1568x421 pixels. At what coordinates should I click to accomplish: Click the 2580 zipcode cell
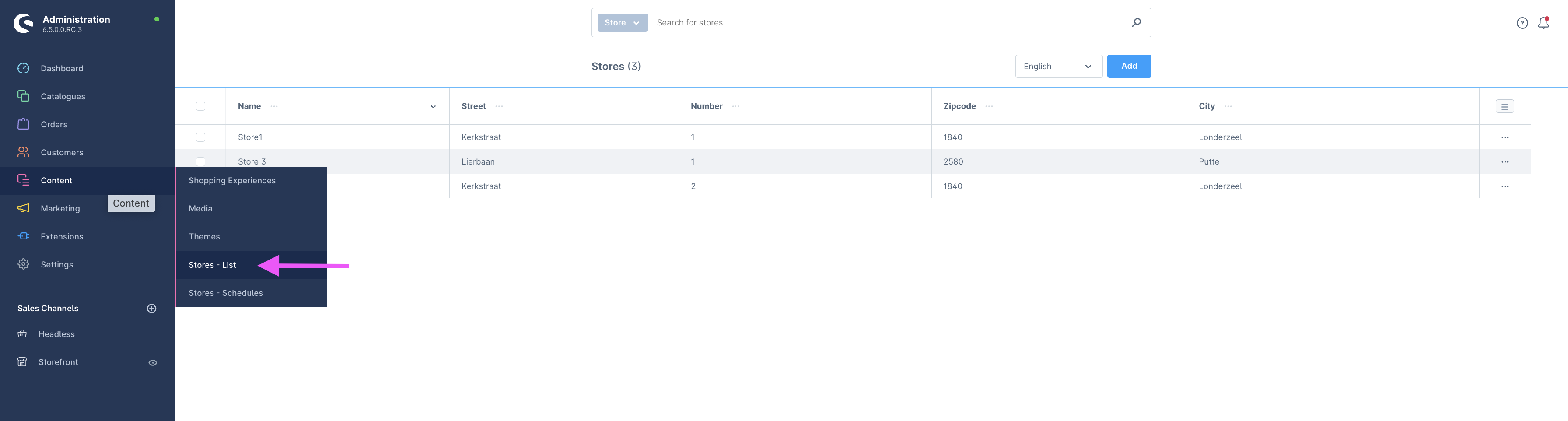pyautogui.click(x=953, y=162)
